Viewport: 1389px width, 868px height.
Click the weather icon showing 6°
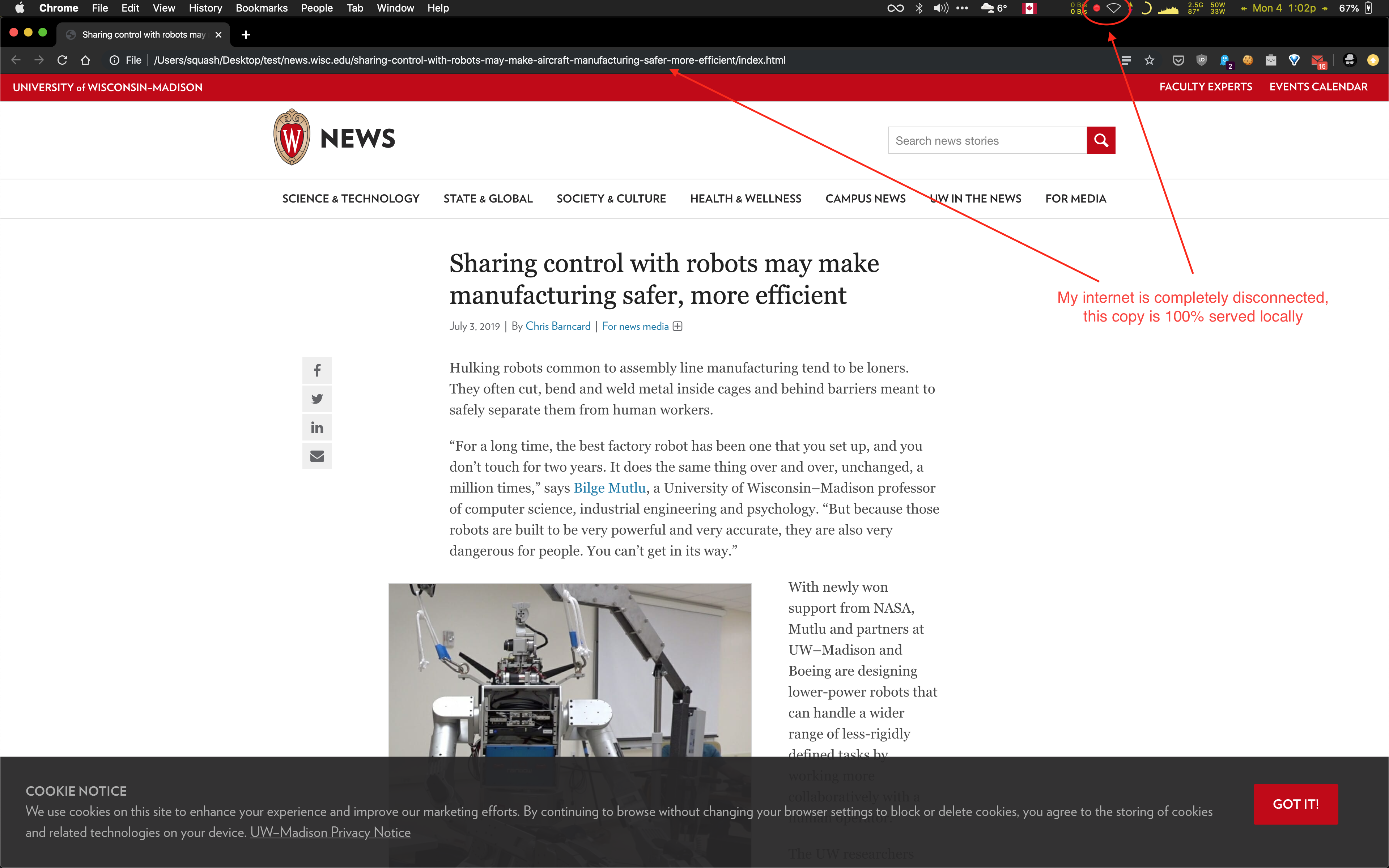994,8
